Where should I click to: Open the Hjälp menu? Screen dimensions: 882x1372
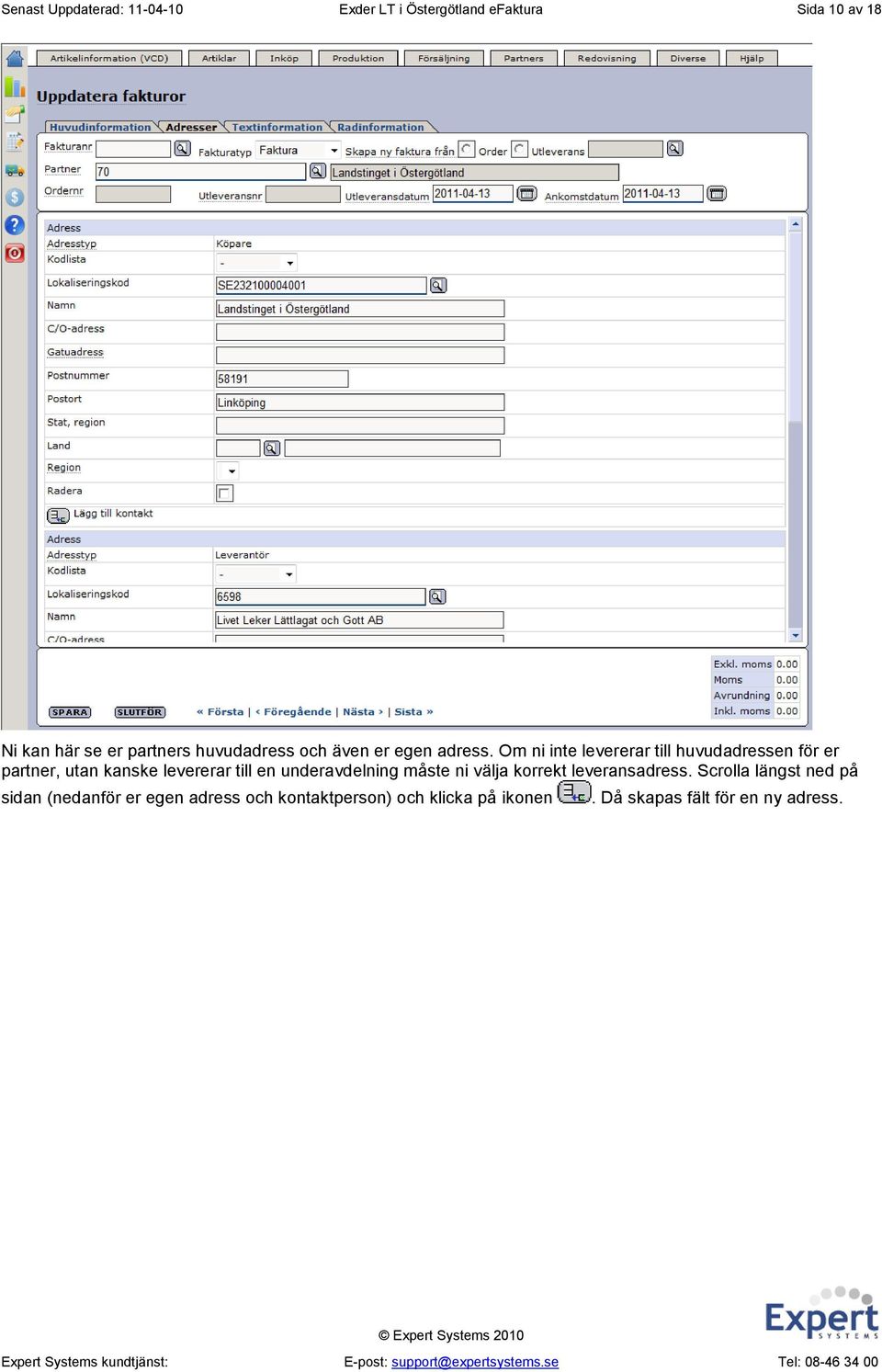coord(752,58)
